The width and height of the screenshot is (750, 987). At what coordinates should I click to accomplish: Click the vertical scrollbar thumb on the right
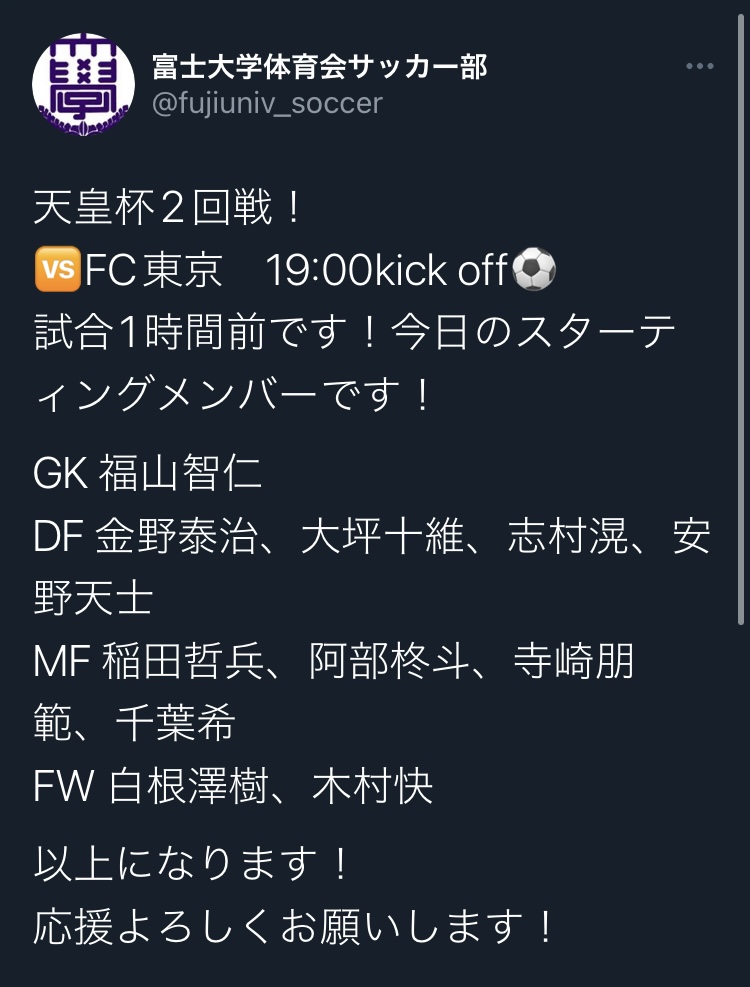(741, 320)
